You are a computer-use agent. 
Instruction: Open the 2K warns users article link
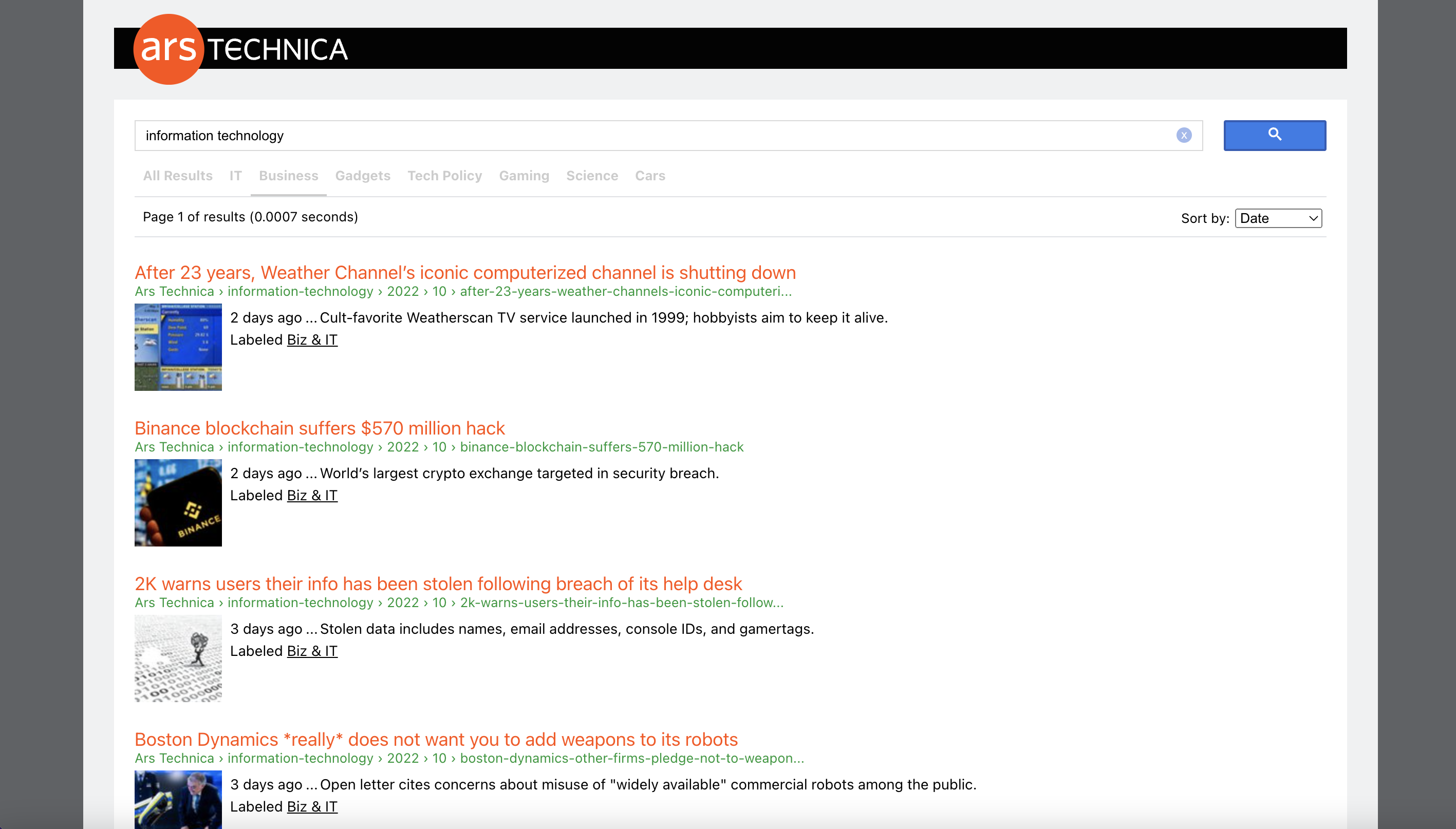coord(438,583)
